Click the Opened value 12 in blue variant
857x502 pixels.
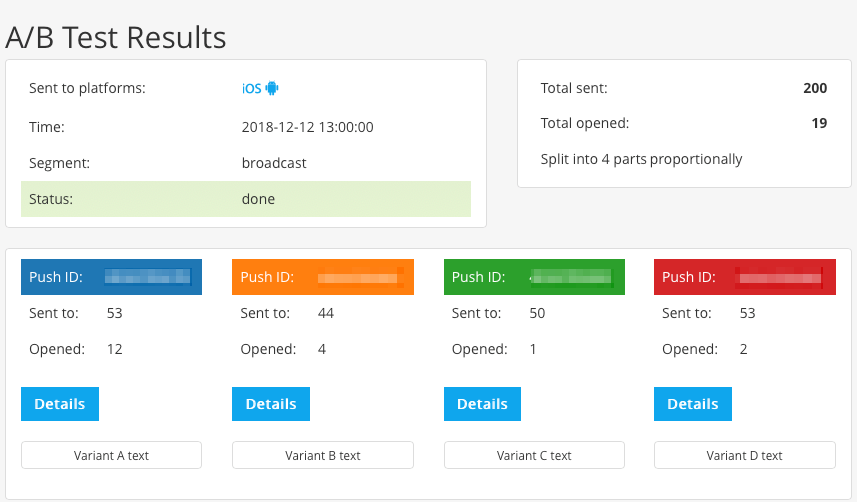[114, 349]
